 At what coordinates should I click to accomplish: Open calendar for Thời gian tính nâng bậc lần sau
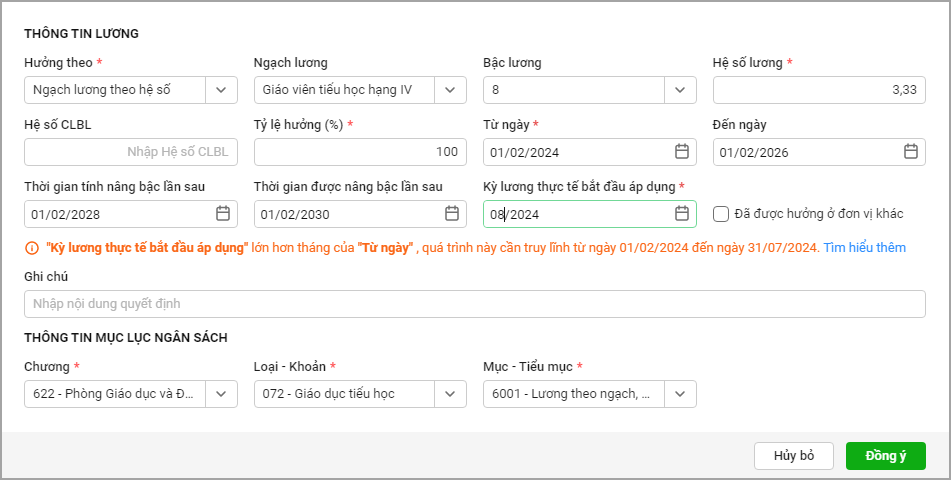point(223,214)
